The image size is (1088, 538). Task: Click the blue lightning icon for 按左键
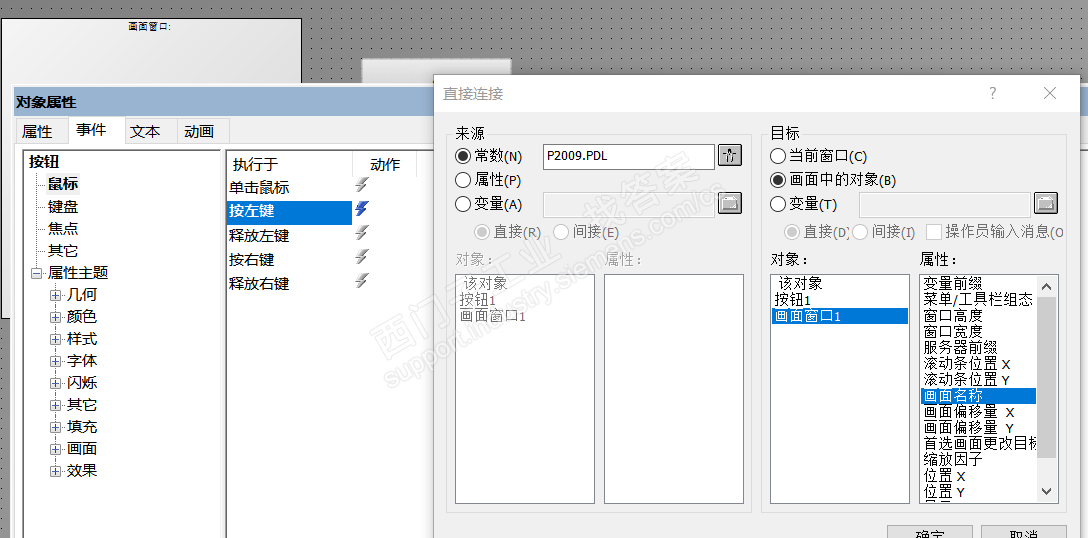click(362, 209)
